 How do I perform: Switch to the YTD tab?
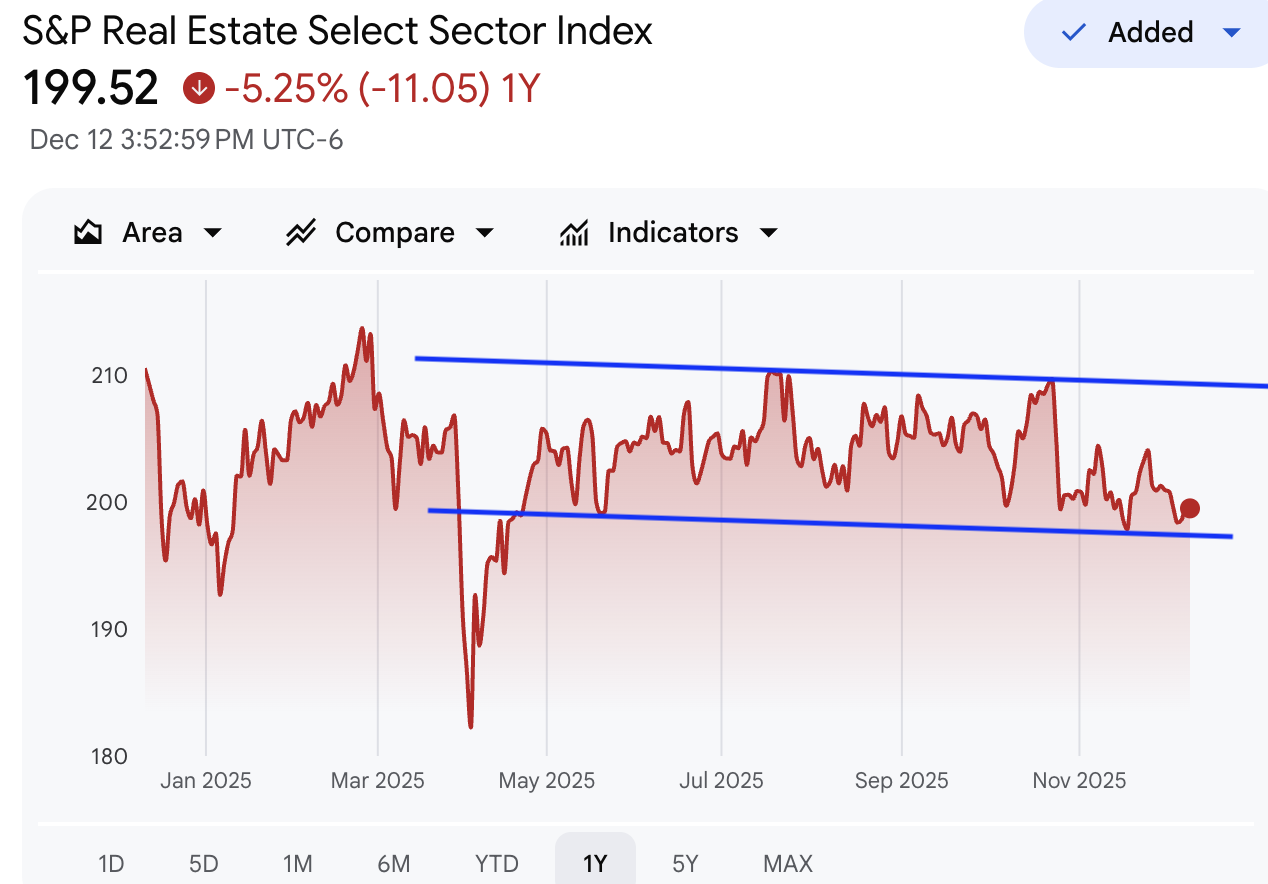click(497, 862)
